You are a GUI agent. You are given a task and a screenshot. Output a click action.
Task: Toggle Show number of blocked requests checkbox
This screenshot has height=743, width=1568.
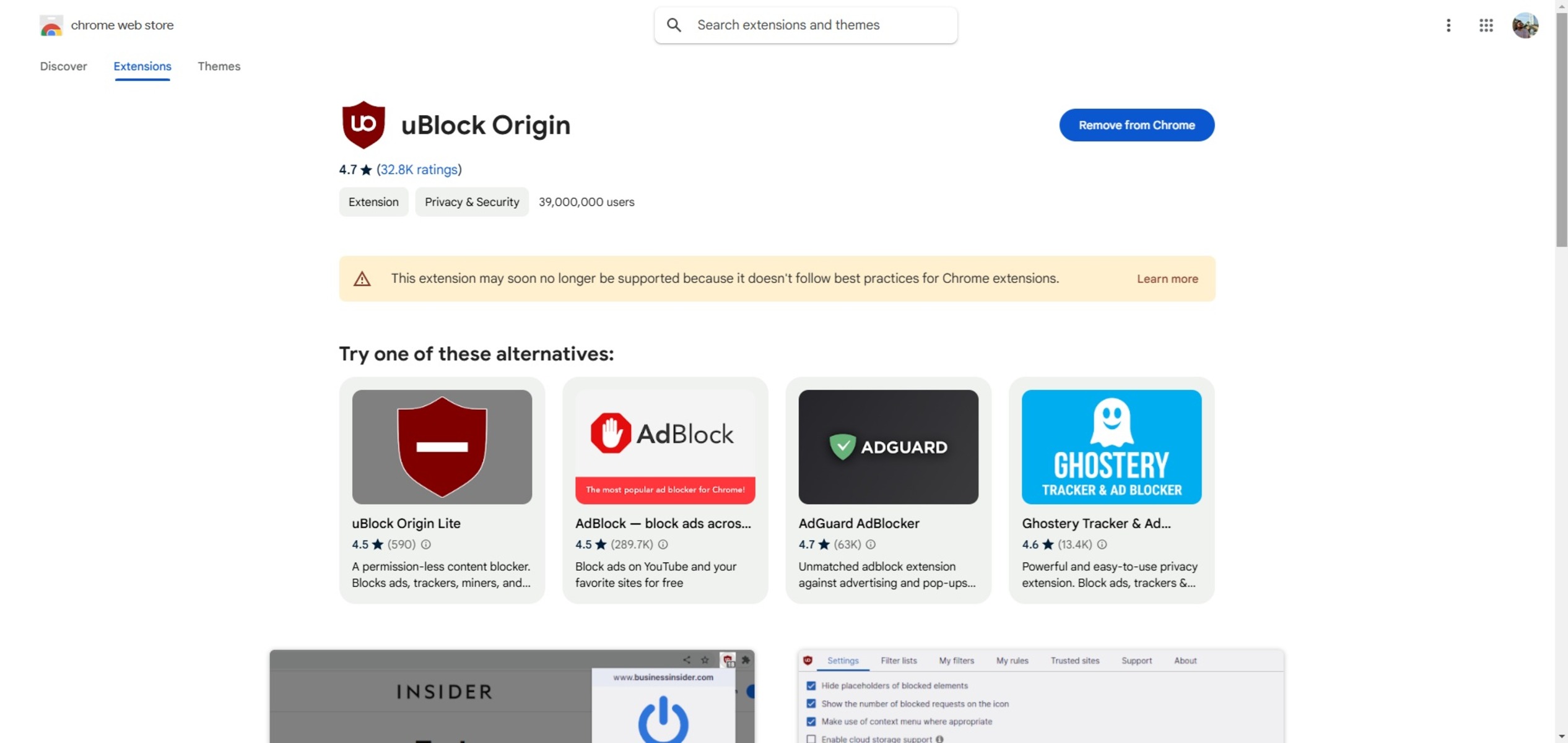811,703
